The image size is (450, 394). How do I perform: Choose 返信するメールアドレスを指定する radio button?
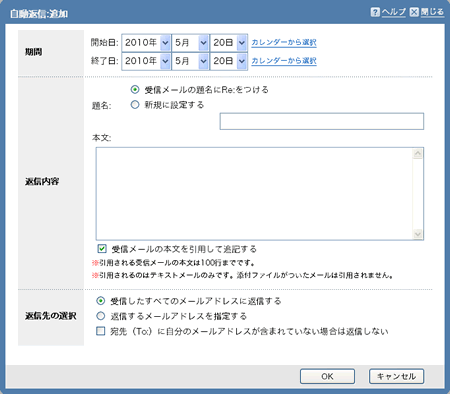[x=100, y=316]
